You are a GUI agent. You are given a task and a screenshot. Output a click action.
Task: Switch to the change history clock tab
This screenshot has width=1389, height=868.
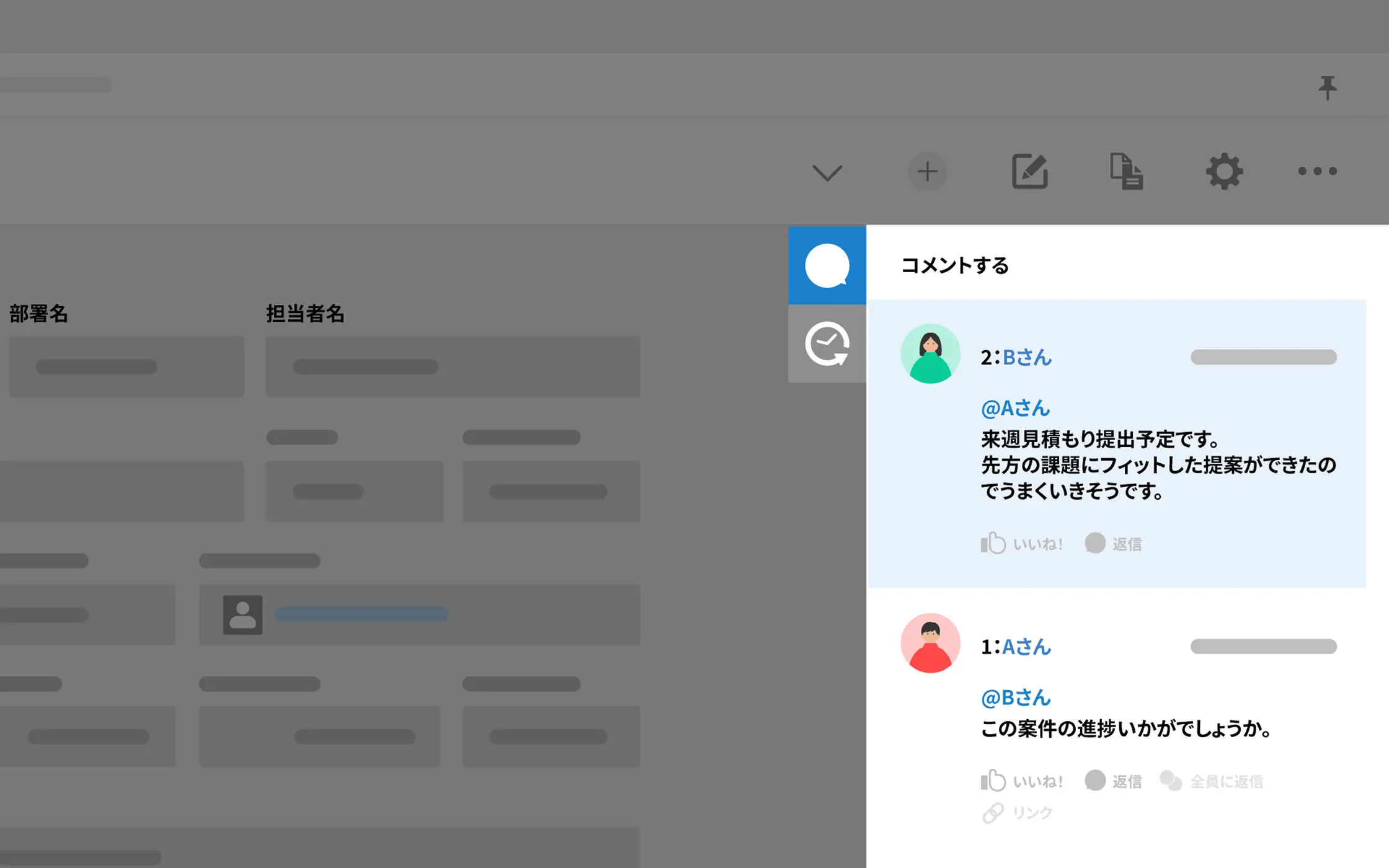point(827,343)
